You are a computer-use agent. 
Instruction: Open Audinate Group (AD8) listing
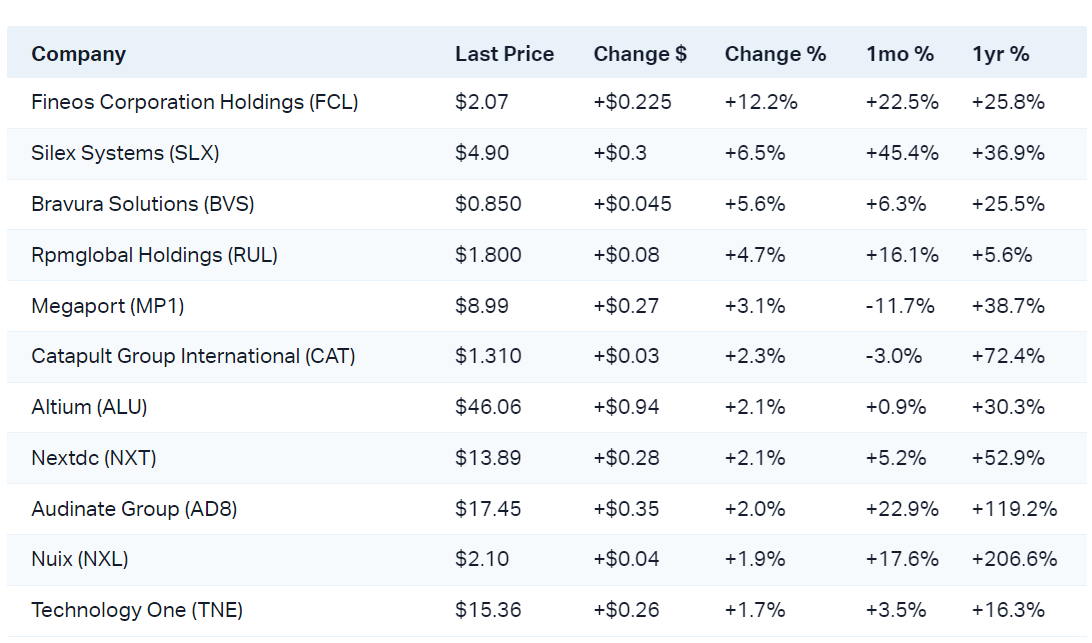[134, 509]
